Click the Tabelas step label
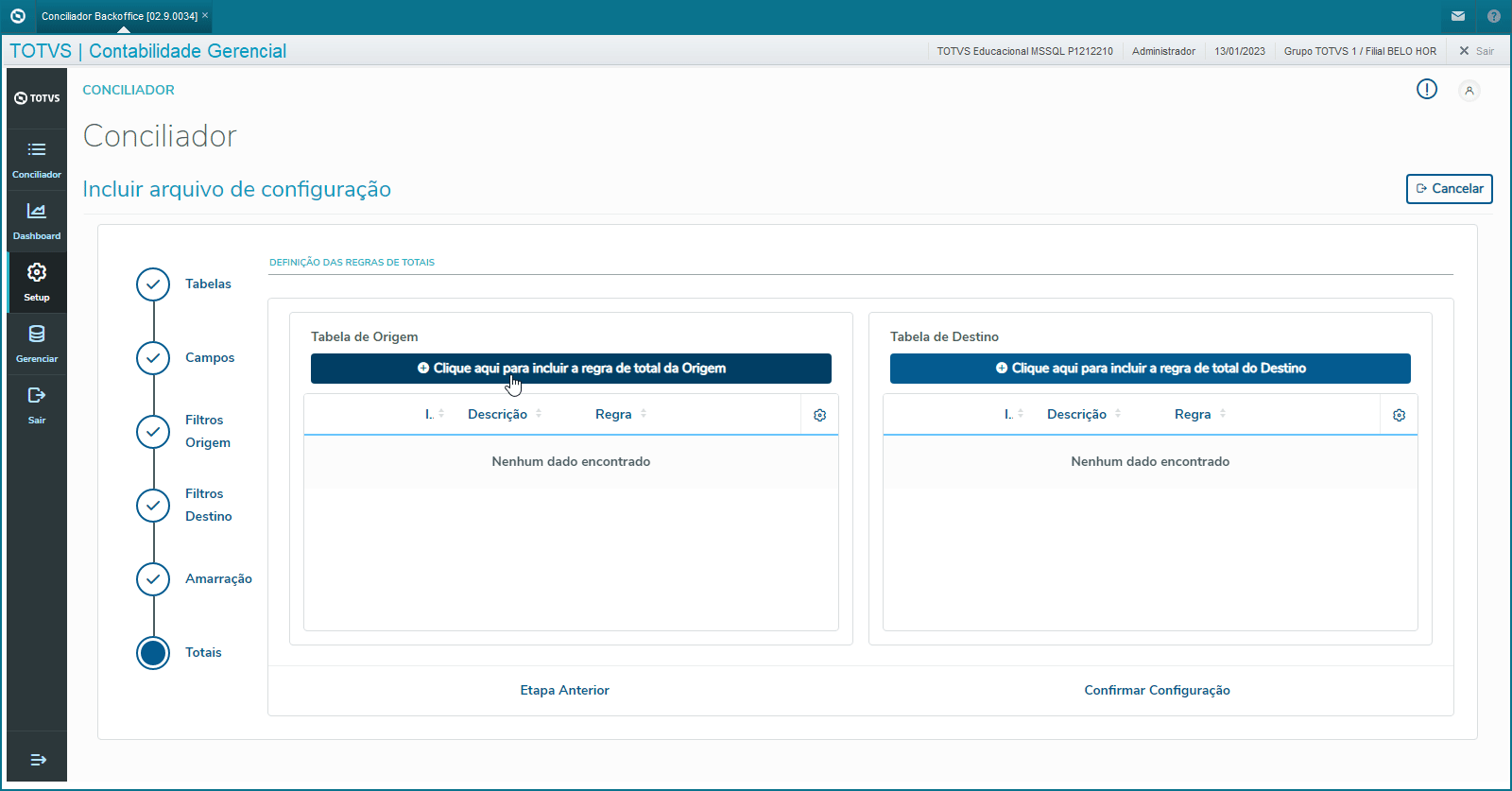 208,284
